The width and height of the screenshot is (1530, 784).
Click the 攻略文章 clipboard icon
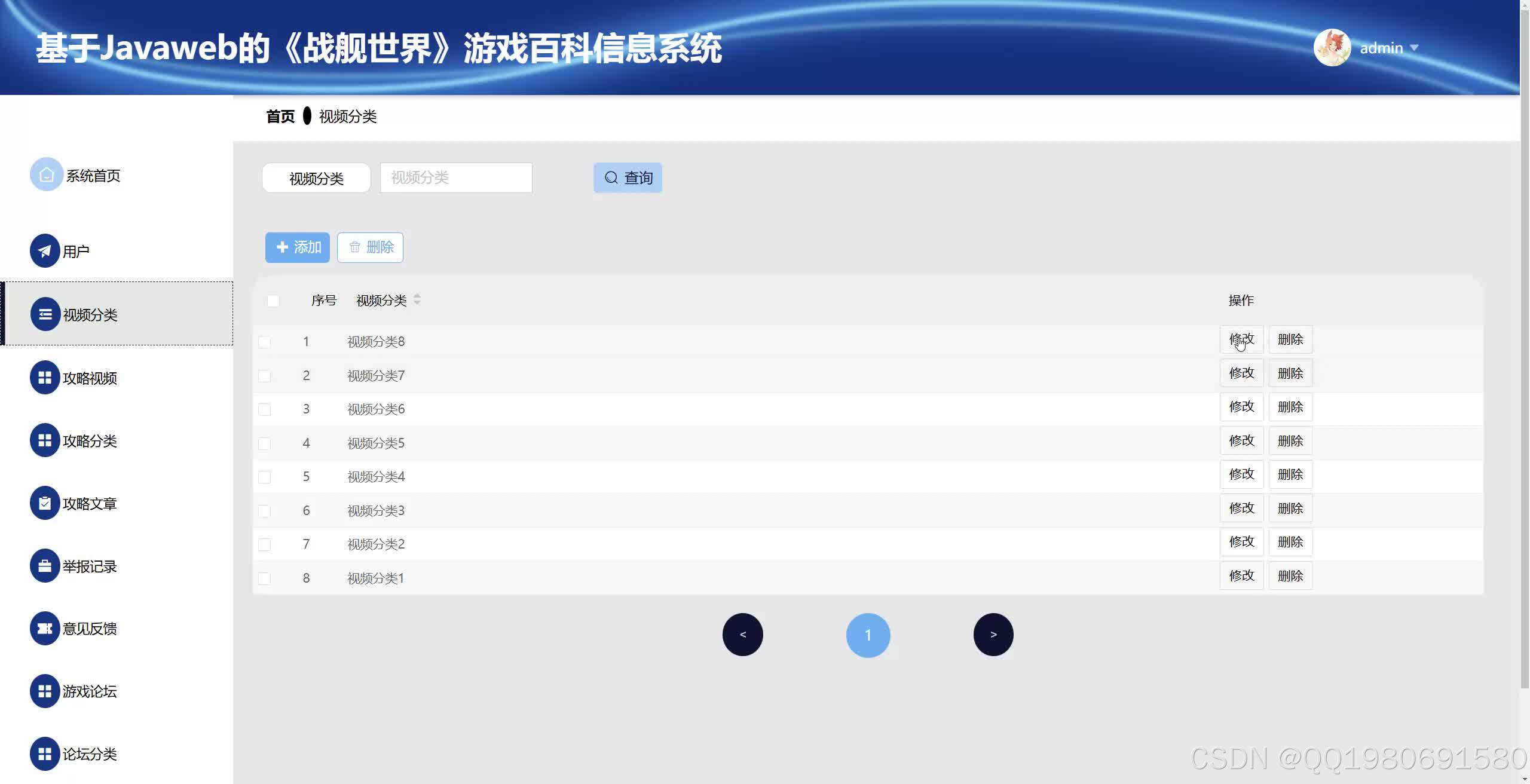coord(45,503)
